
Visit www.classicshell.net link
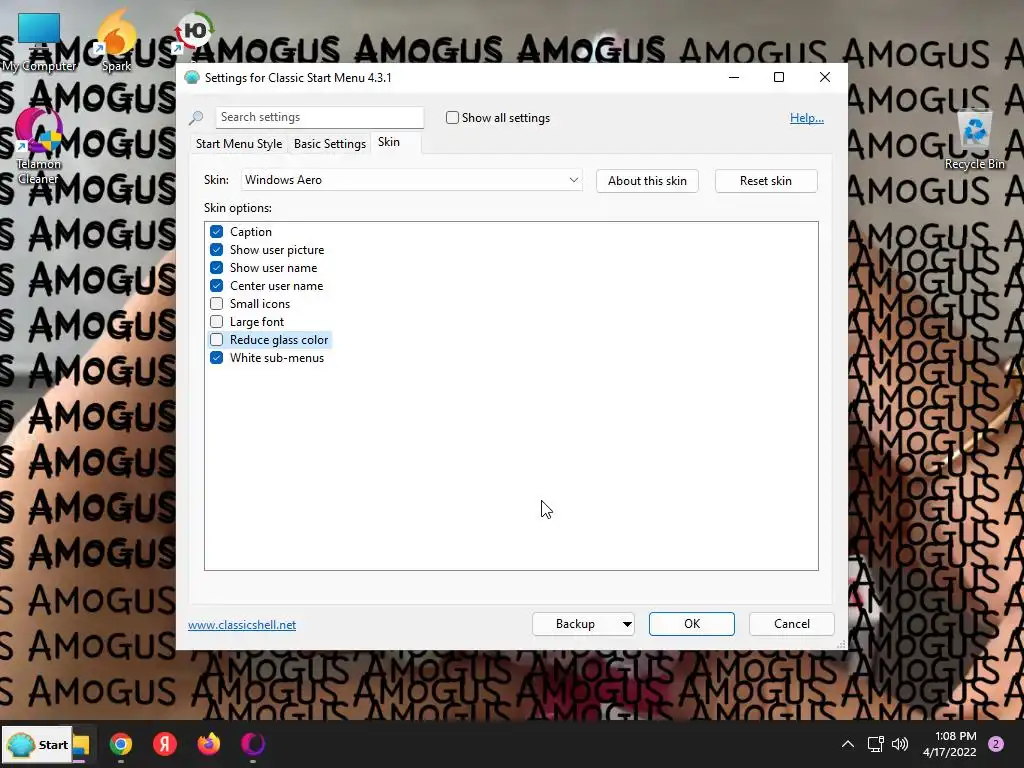coord(242,625)
